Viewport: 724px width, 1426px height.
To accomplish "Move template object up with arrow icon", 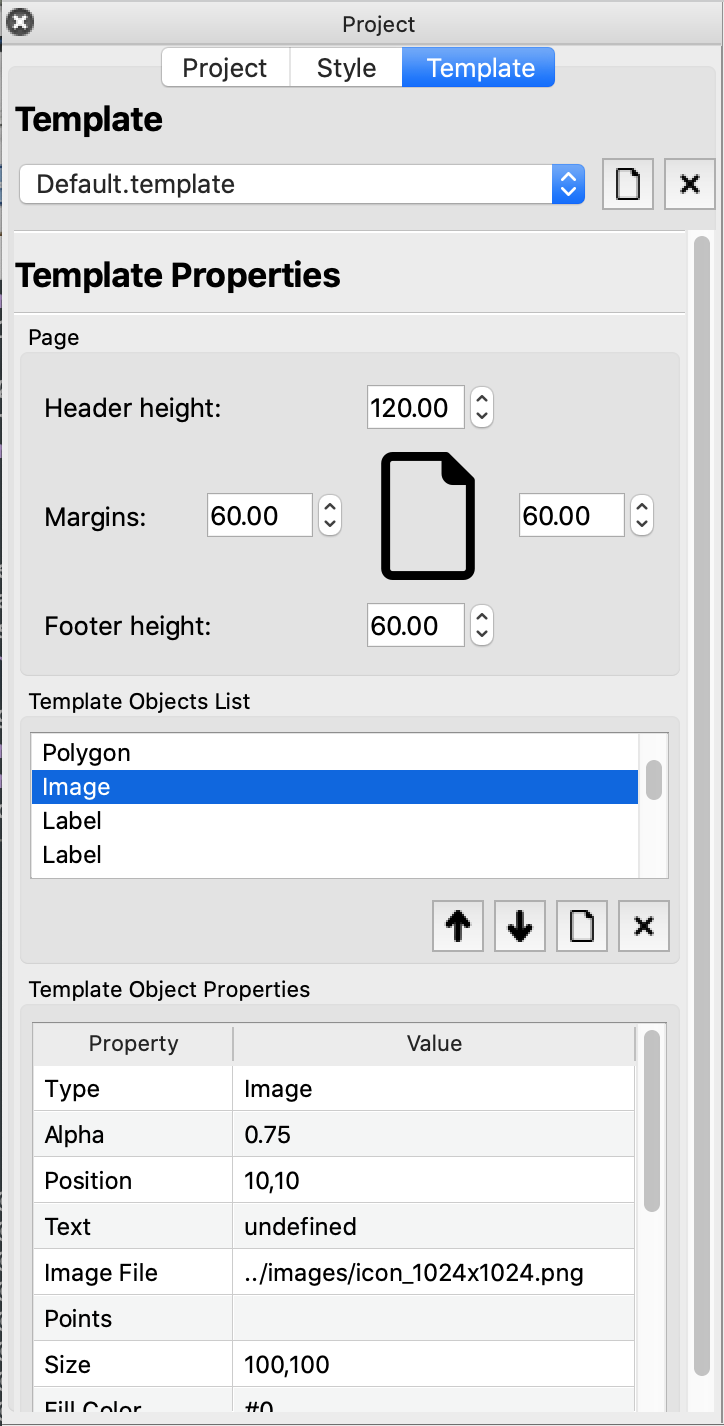I will [458, 926].
